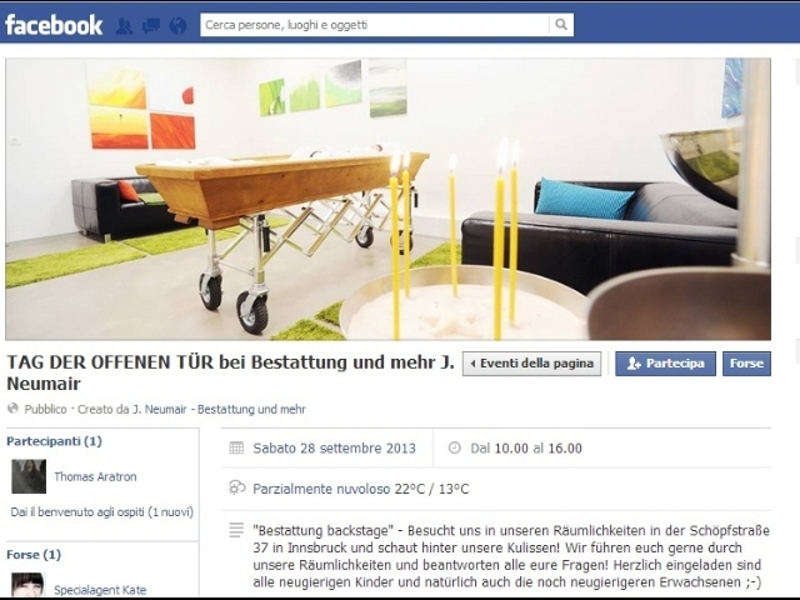Viewport: 800px width, 600px height.
Task: Join event with Partecipa button
Action: tap(665, 364)
